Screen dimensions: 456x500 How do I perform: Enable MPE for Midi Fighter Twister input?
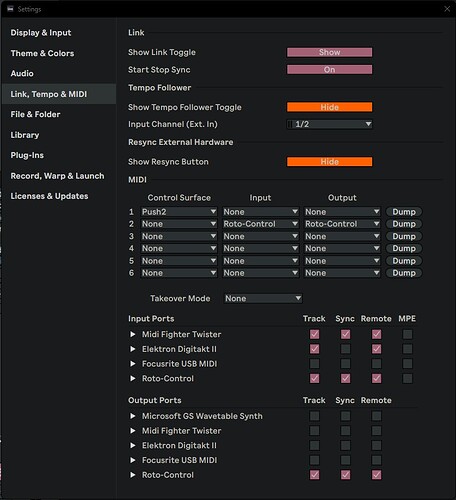coord(407,334)
